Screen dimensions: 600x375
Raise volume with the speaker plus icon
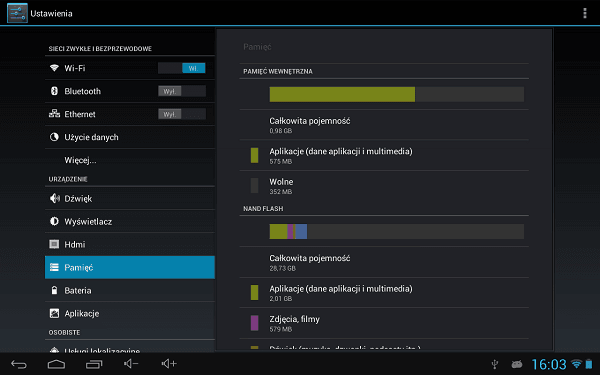pos(169,364)
